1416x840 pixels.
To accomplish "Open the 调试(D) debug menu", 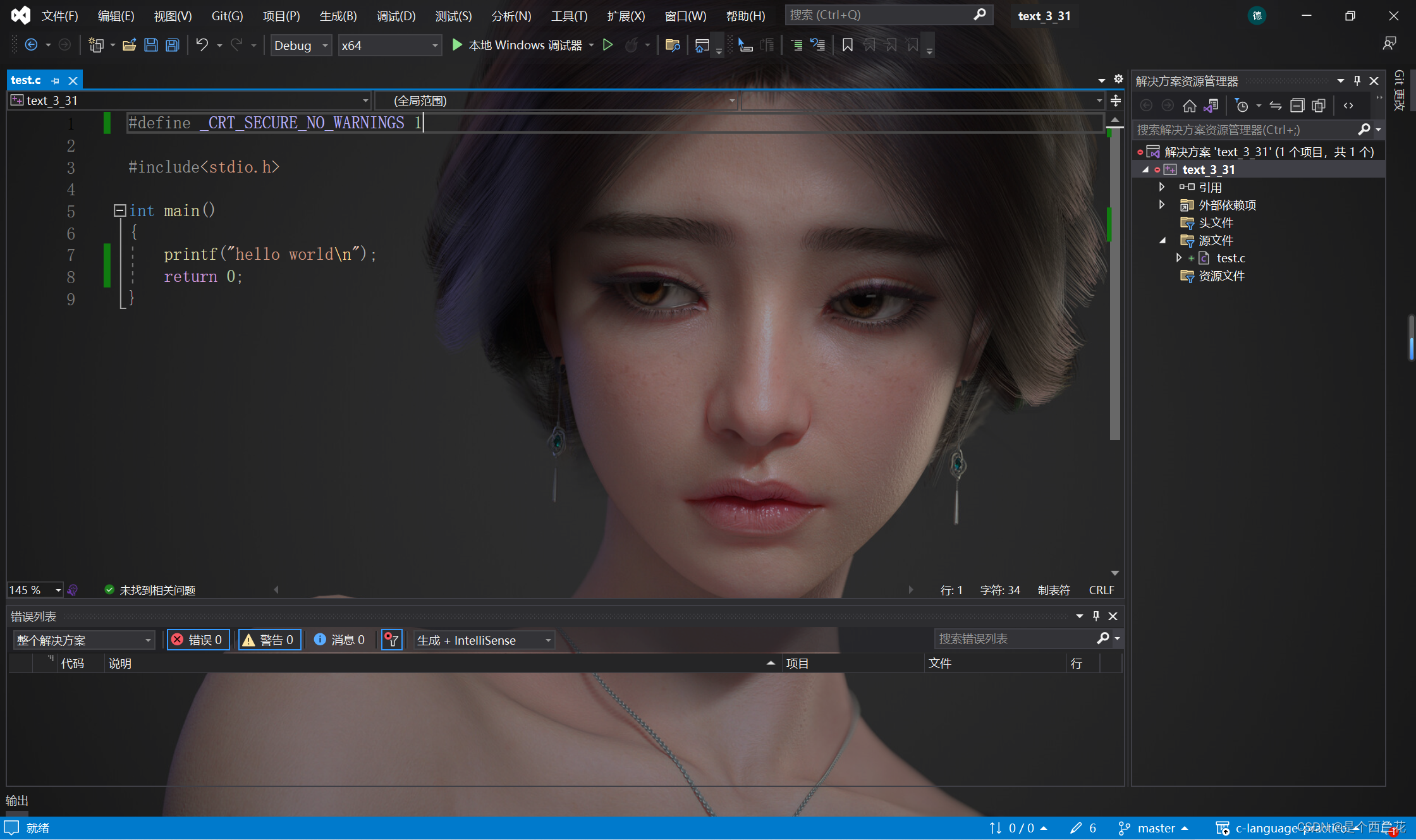I will click(396, 16).
